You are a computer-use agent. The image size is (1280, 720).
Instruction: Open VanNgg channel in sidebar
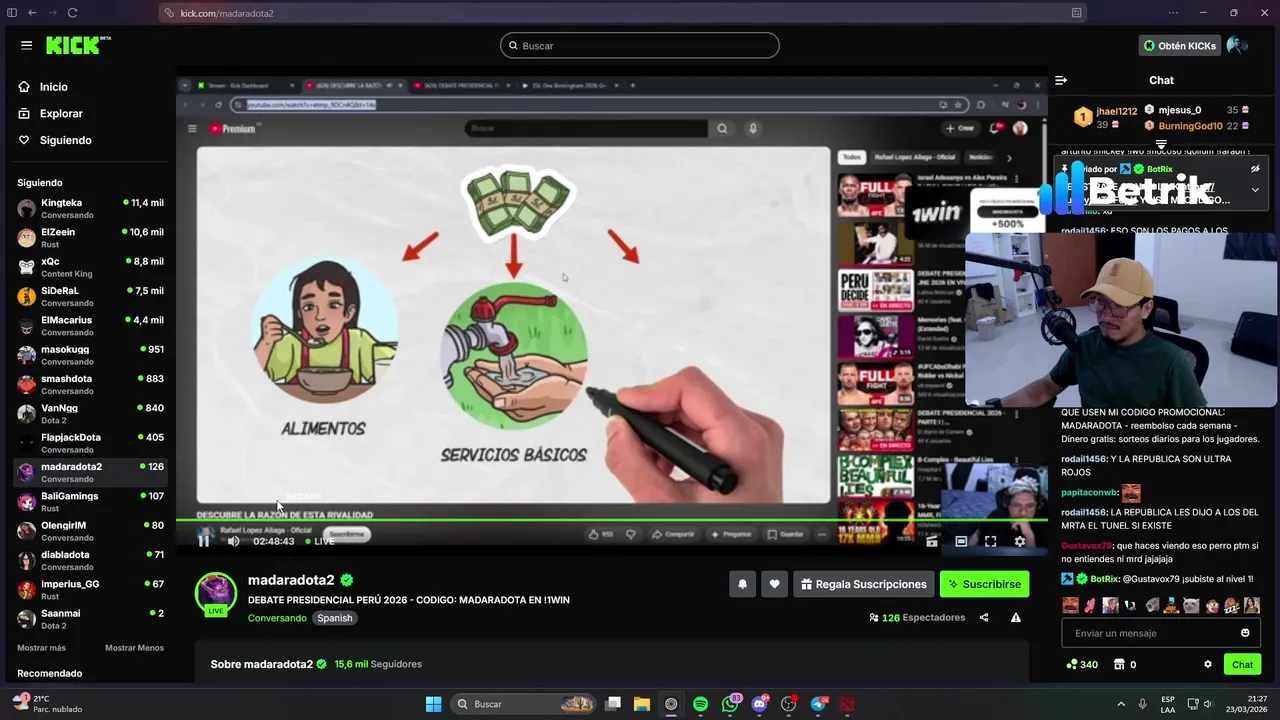90,413
